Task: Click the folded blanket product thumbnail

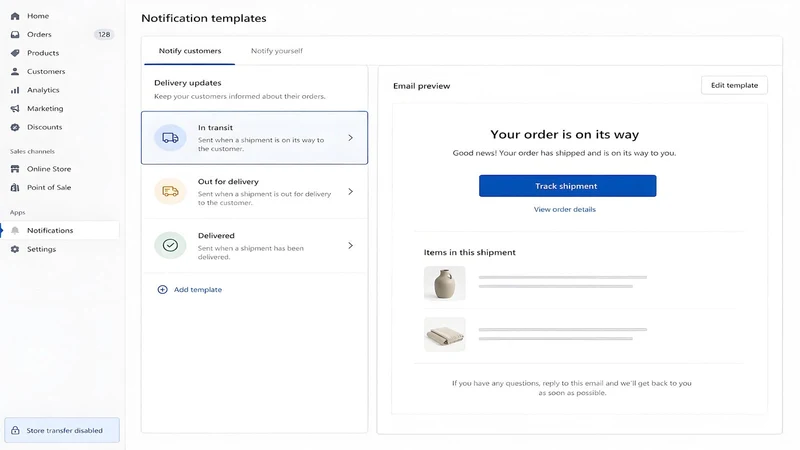Action: tap(444, 335)
